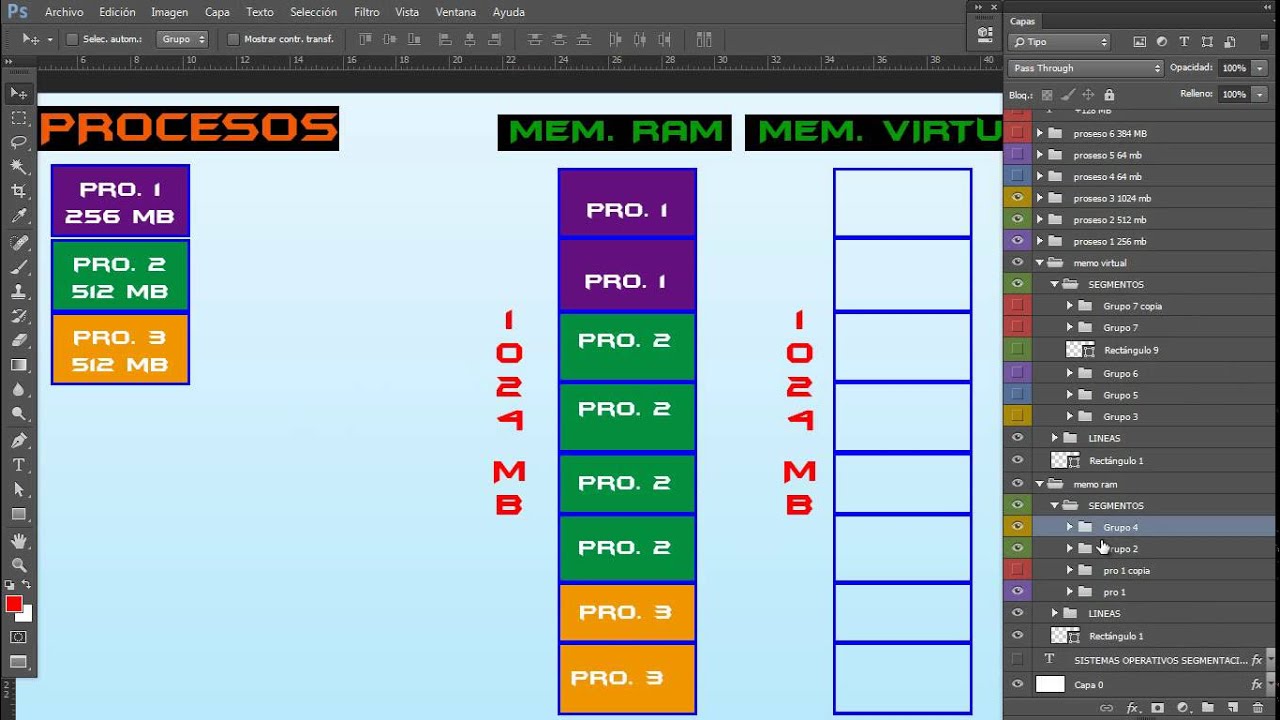The width and height of the screenshot is (1280, 720).
Task: Select the Zoom tool
Action: (18, 565)
